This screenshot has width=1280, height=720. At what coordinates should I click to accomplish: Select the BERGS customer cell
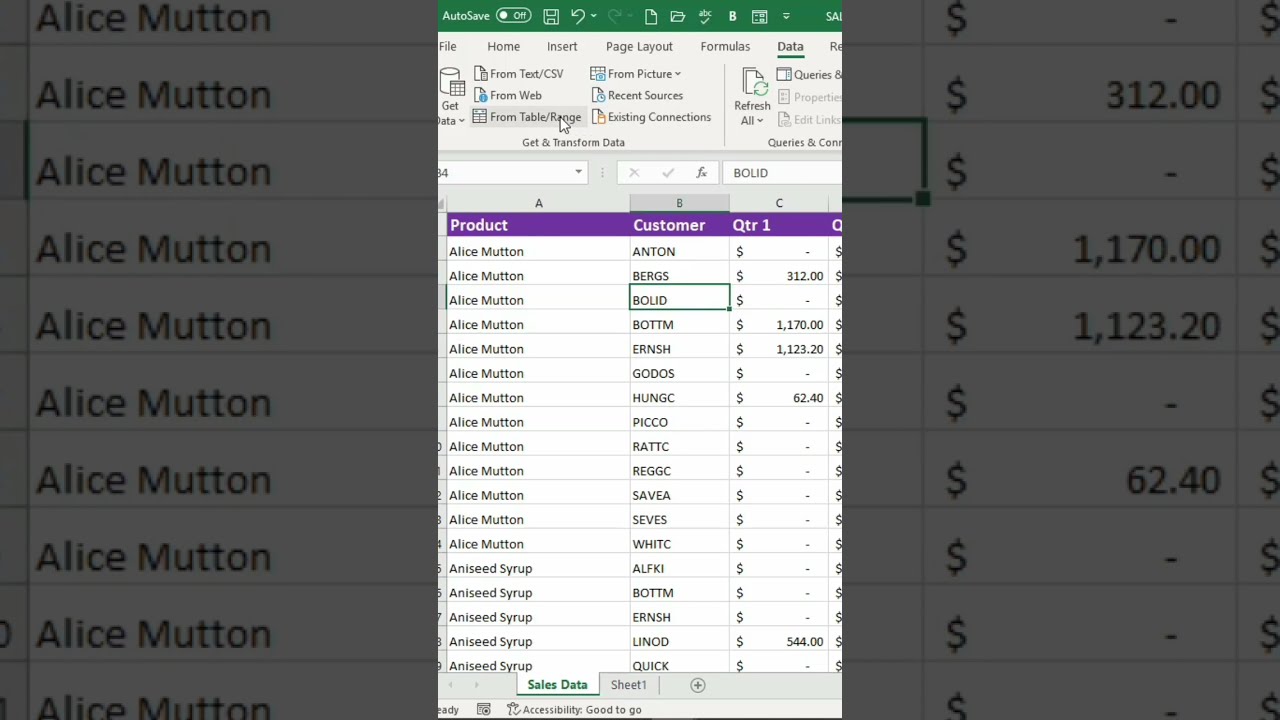coord(679,276)
